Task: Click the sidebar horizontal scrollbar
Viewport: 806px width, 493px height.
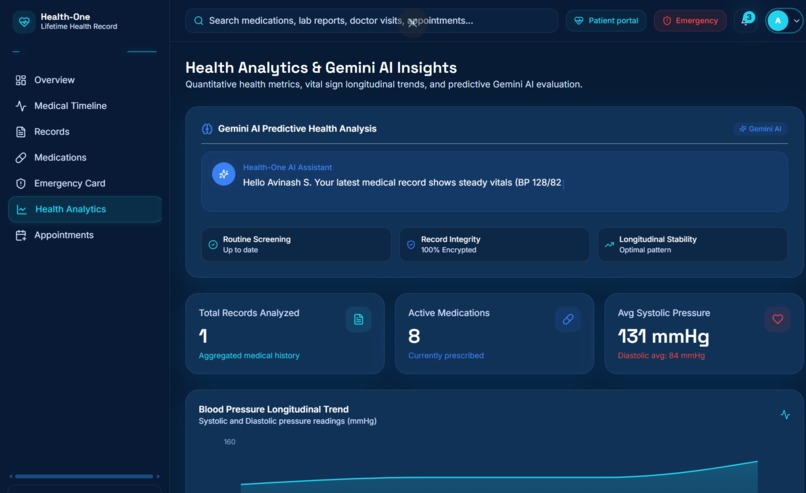Action: (x=84, y=477)
